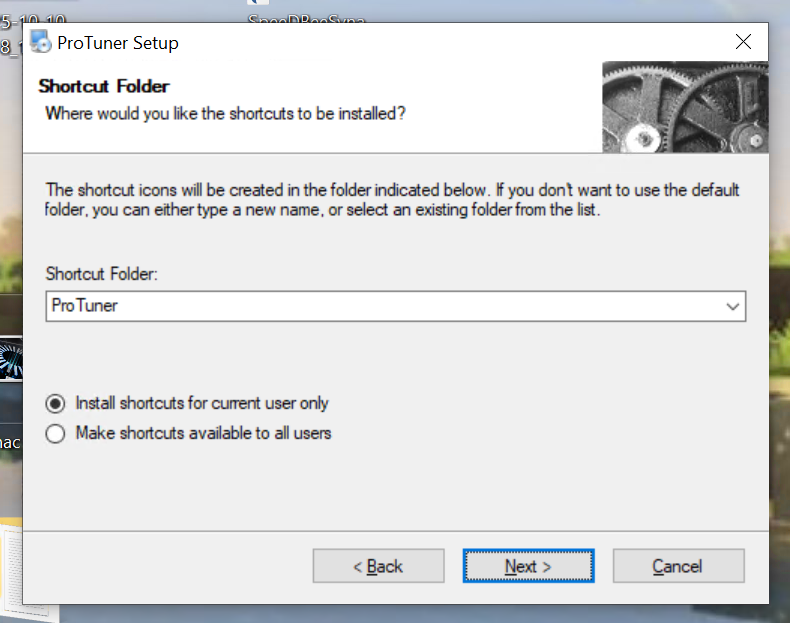This screenshot has width=790, height=623.
Task: Select Install shortcuts for current user only
Action: (56, 404)
